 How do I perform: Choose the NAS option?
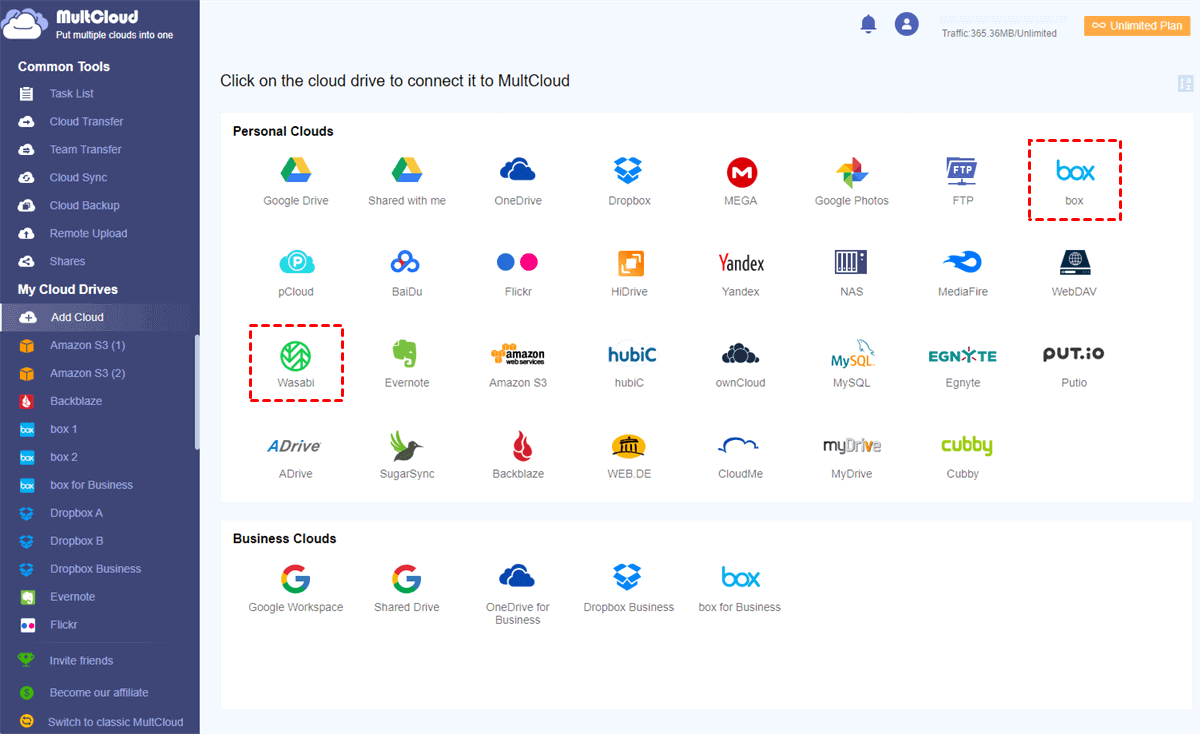[852, 273]
